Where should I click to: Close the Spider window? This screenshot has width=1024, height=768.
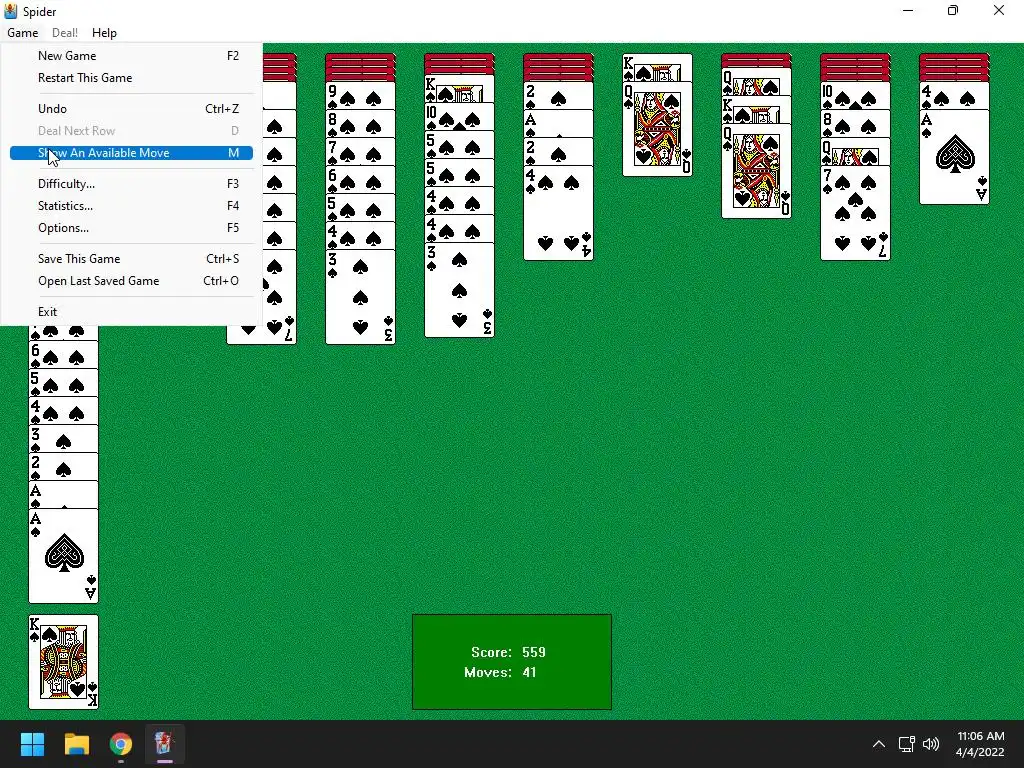pyautogui.click(x=999, y=11)
